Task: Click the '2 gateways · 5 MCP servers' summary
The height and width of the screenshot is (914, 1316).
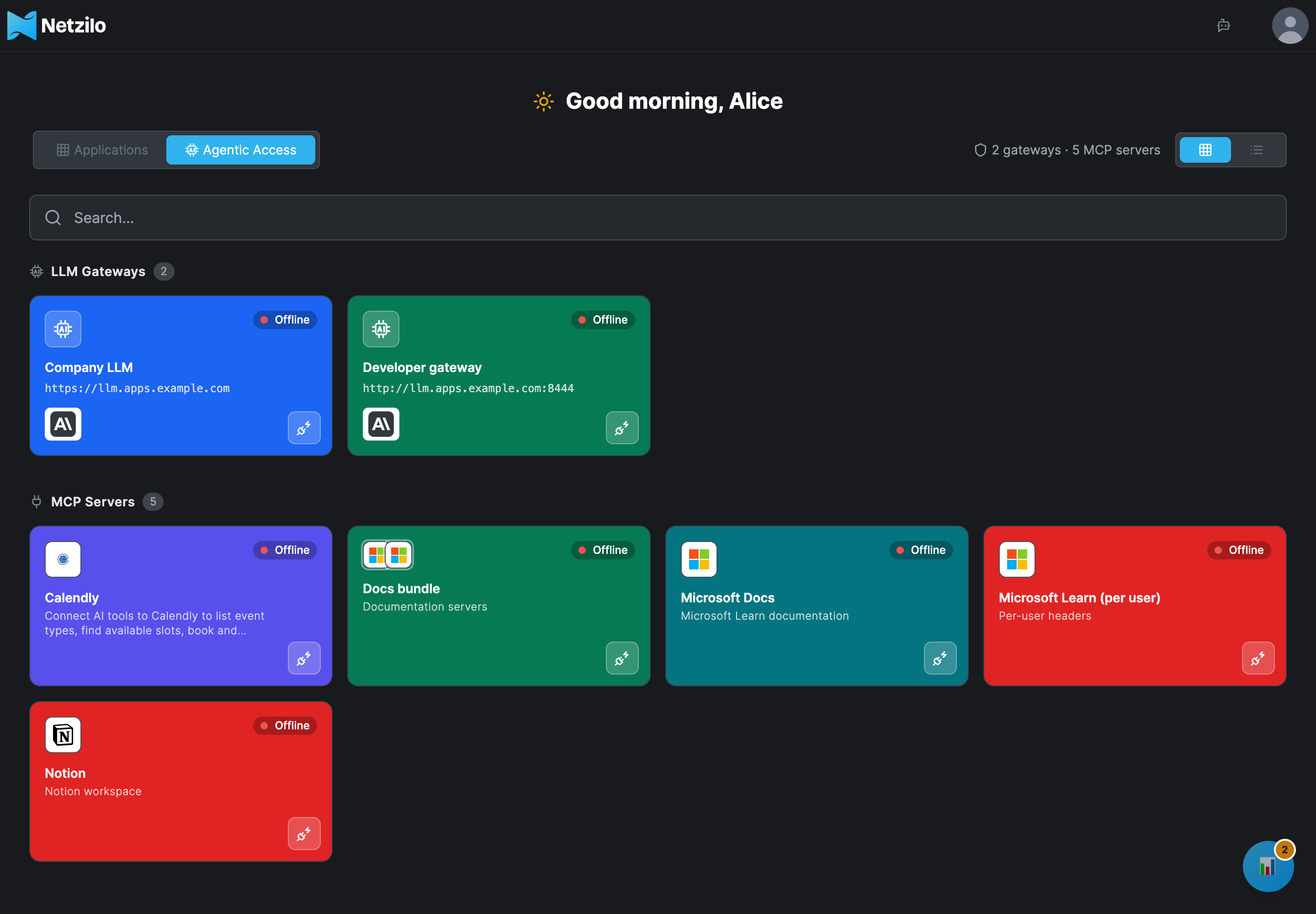Action: [1067, 150]
